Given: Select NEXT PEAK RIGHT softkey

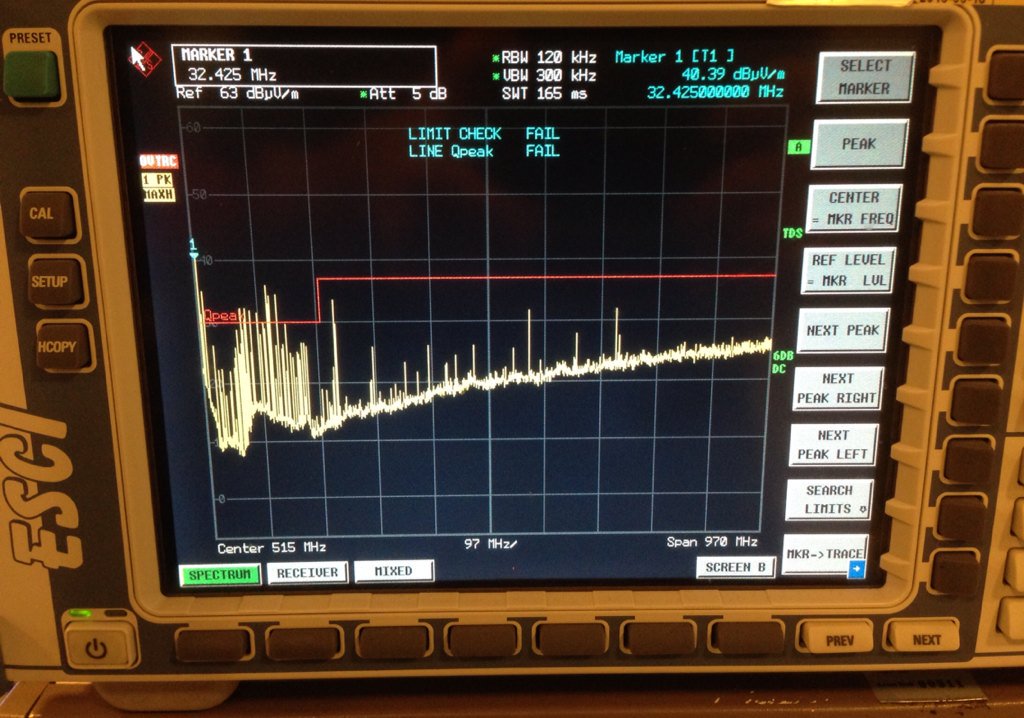Looking at the screenshot, I should click(x=837, y=388).
